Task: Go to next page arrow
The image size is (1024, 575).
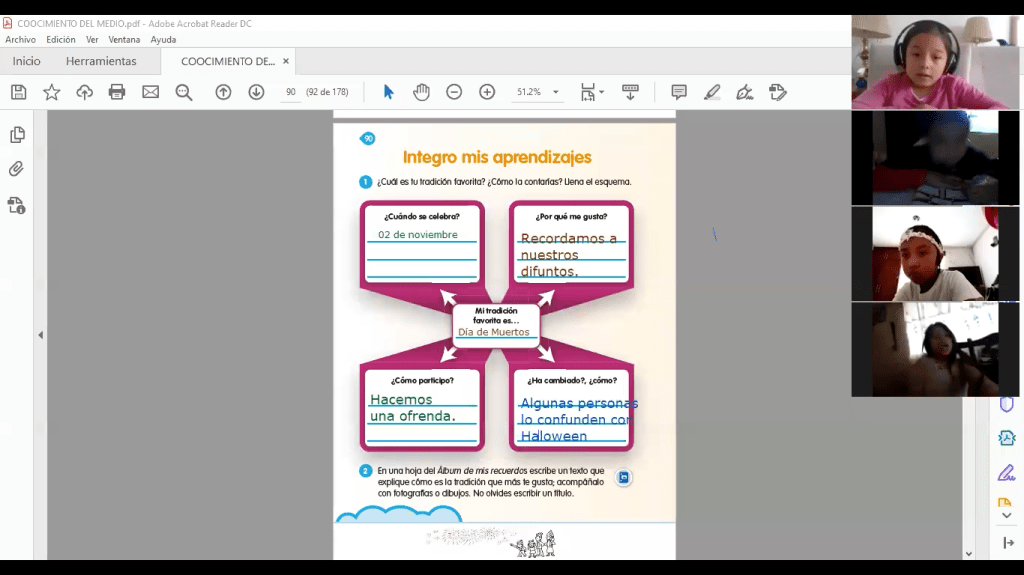Action: pos(256,92)
